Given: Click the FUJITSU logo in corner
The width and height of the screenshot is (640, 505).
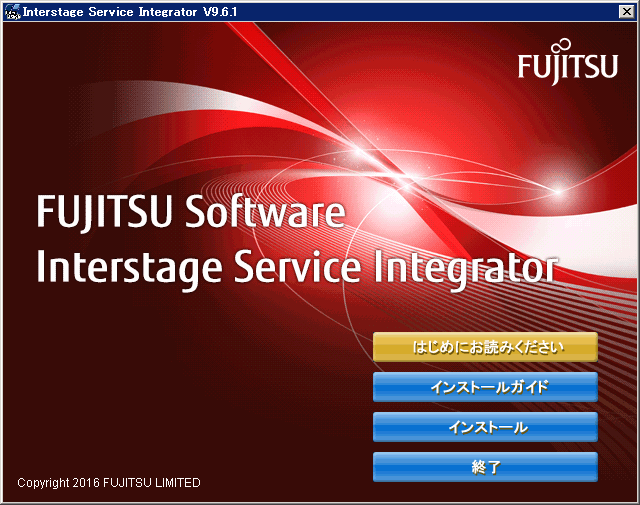Looking at the screenshot, I should [568, 62].
